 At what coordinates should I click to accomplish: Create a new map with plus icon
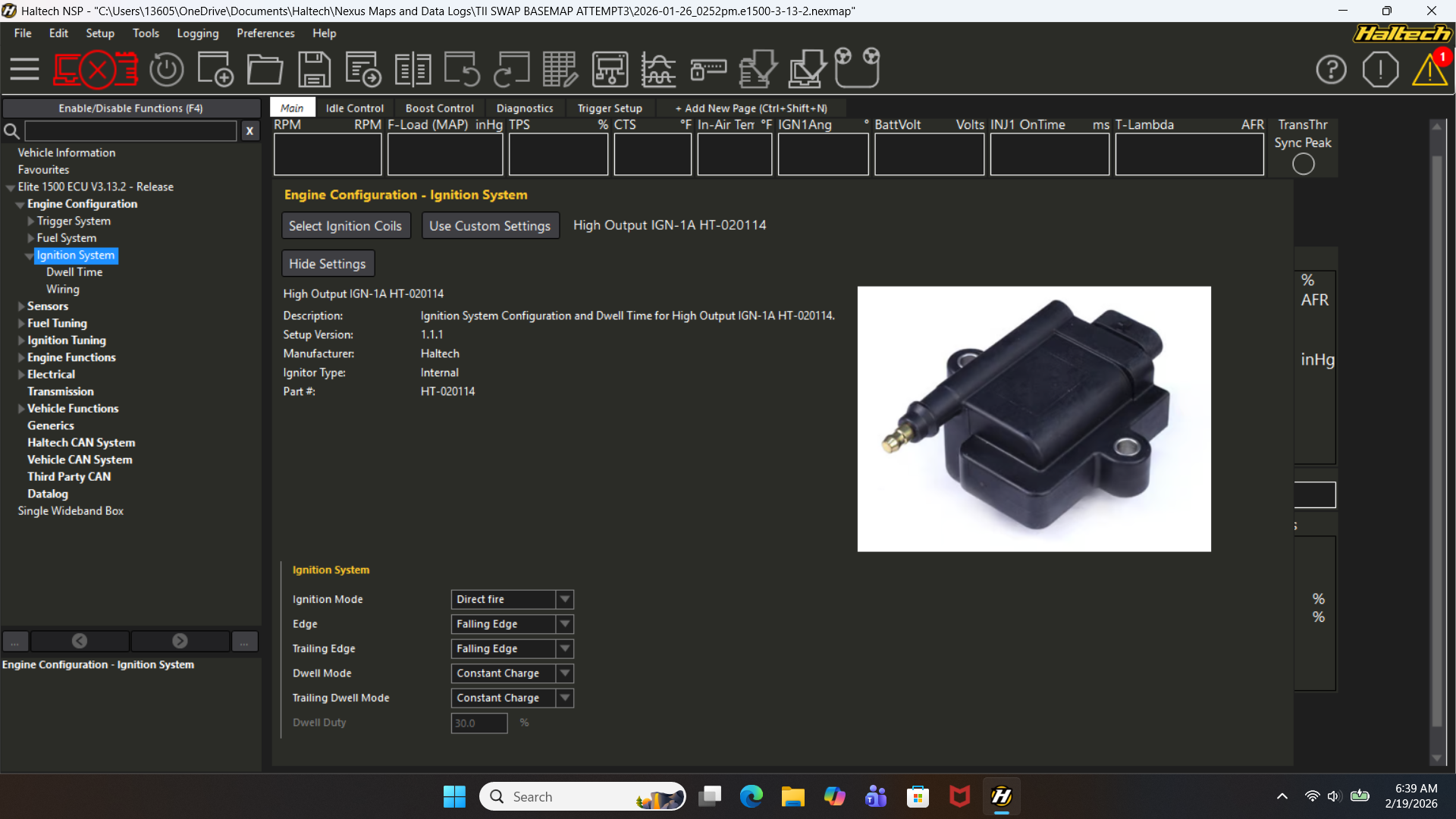coord(215,70)
